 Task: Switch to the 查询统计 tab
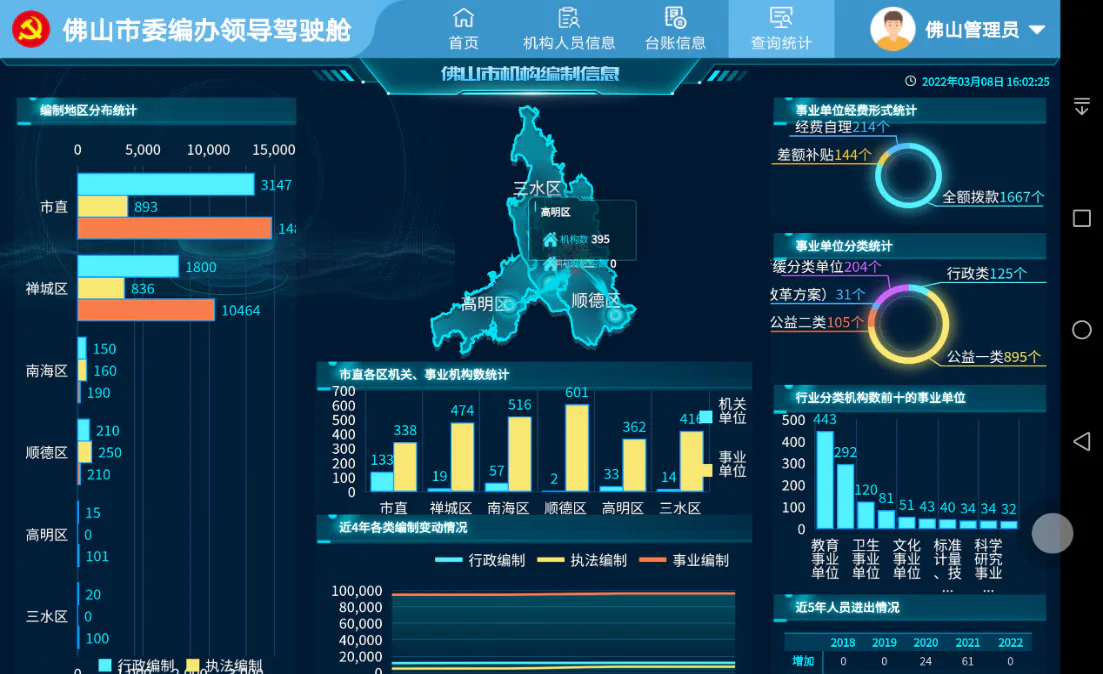point(781,28)
